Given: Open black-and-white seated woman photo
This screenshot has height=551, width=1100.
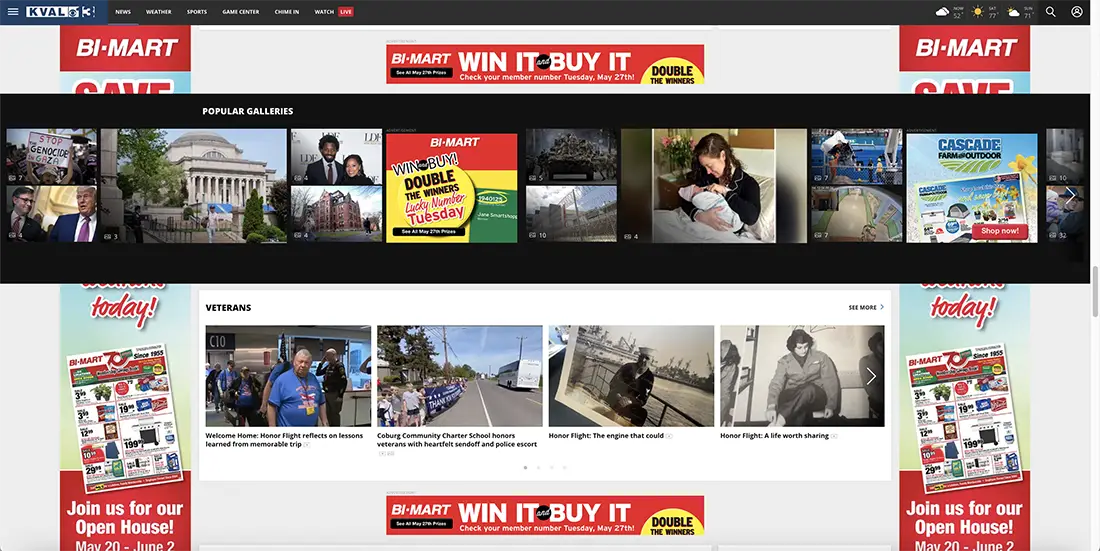Looking at the screenshot, I should (x=803, y=376).
